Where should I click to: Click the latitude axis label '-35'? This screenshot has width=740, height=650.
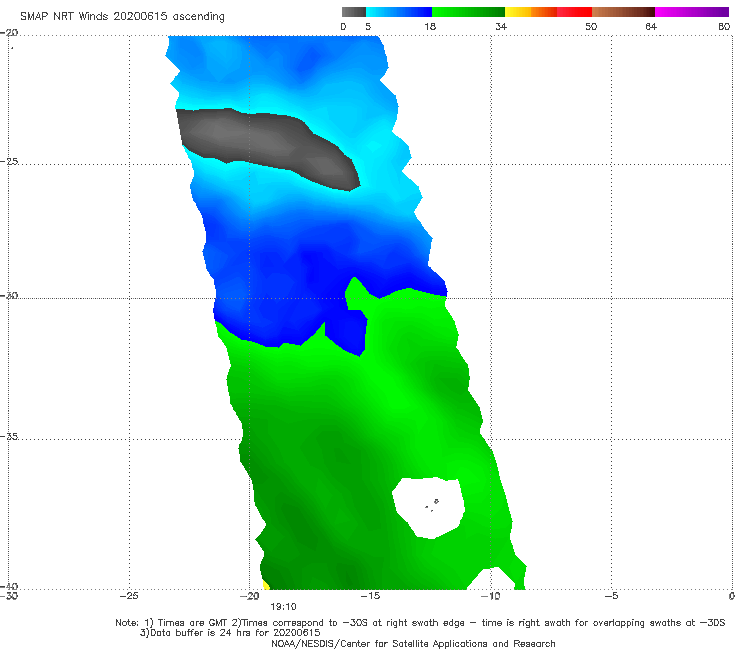coord(9,437)
